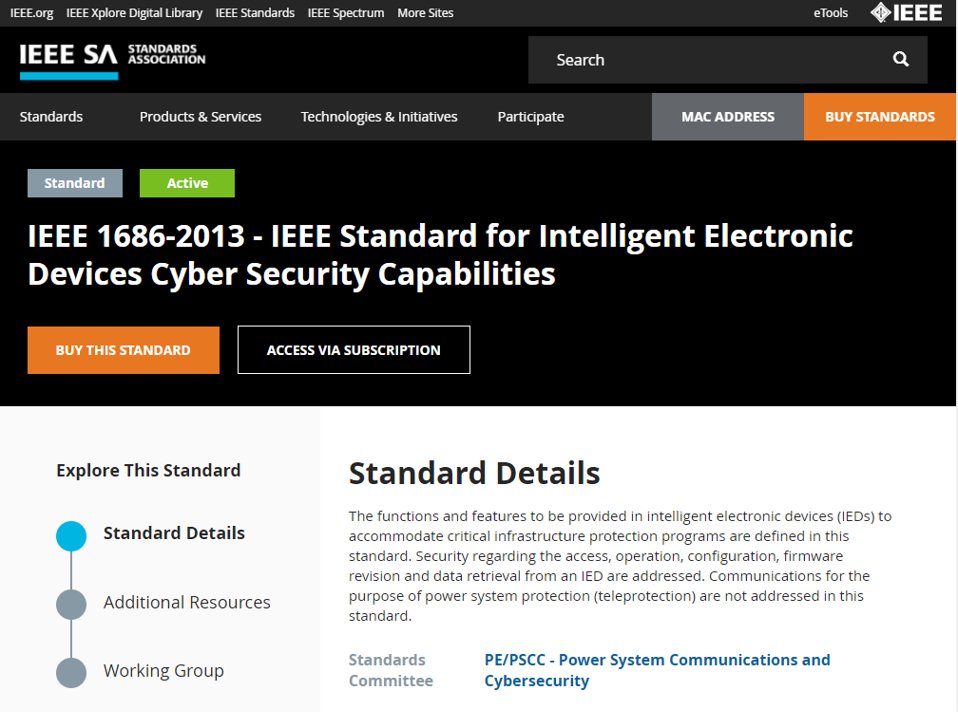Click the BUY STANDARDS button
The image size is (958, 712).
pos(880,117)
